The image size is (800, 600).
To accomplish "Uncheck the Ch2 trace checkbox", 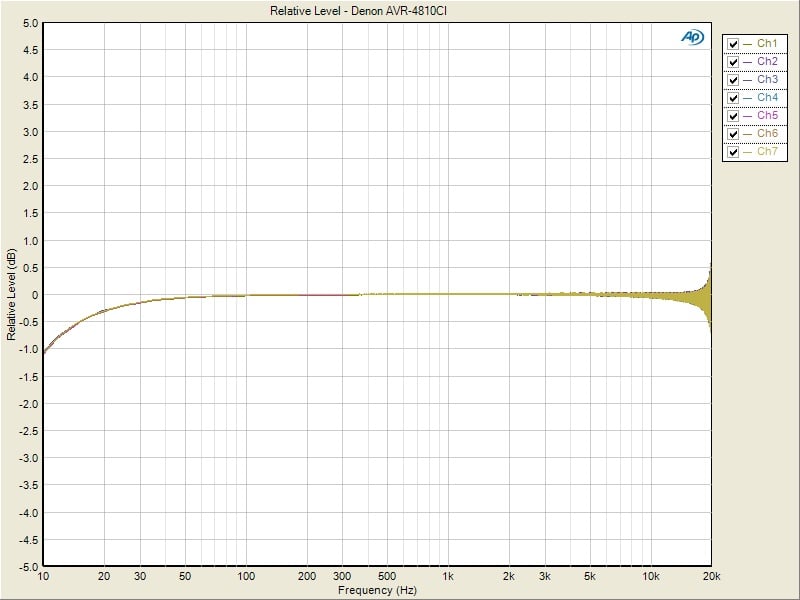I will [x=734, y=62].
